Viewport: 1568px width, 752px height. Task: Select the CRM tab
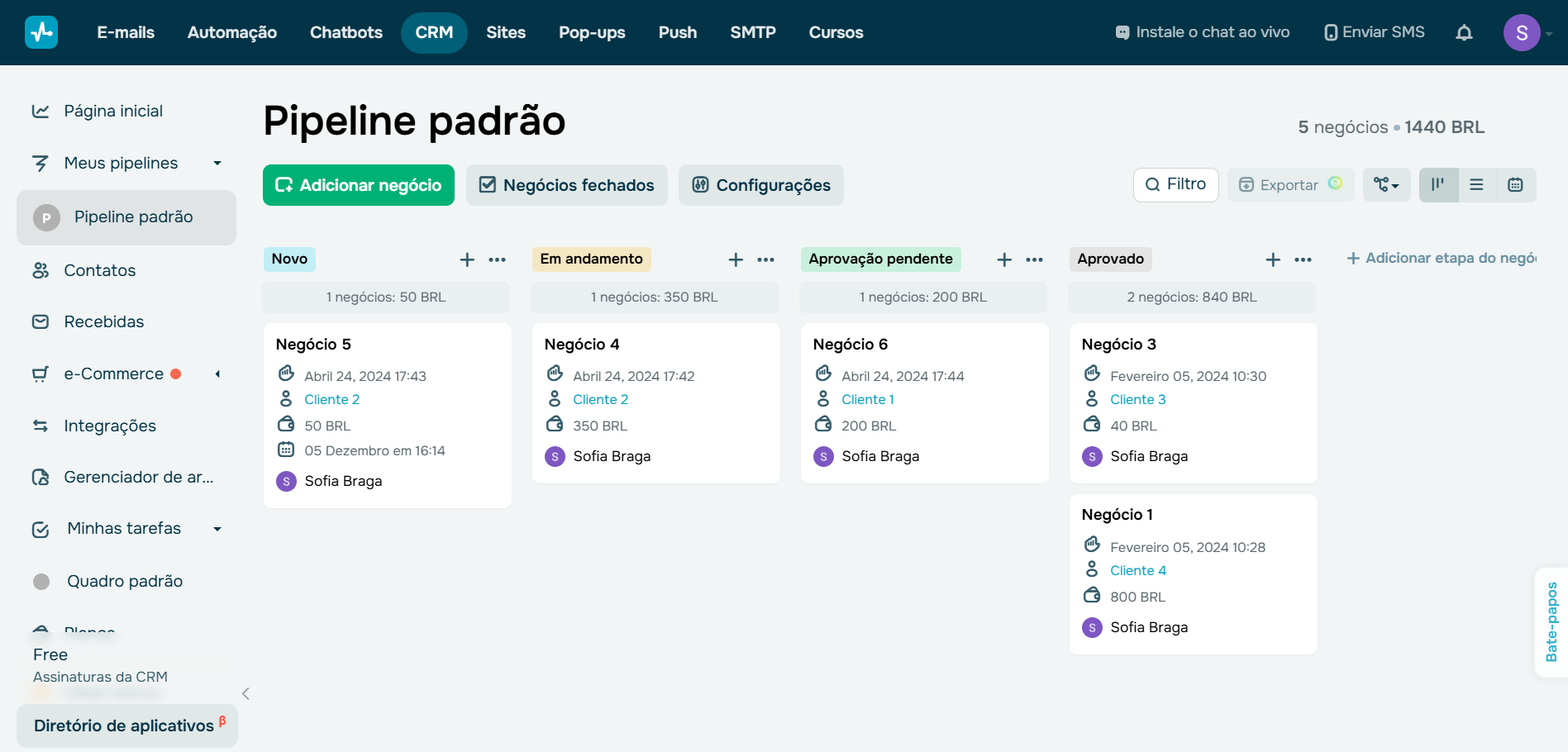coord(434,32)
